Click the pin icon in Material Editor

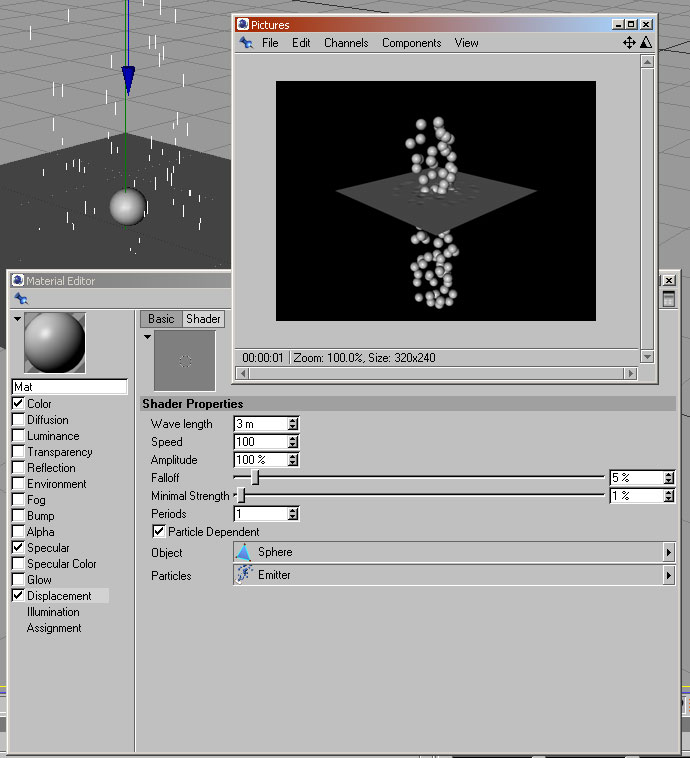[21, 299]
